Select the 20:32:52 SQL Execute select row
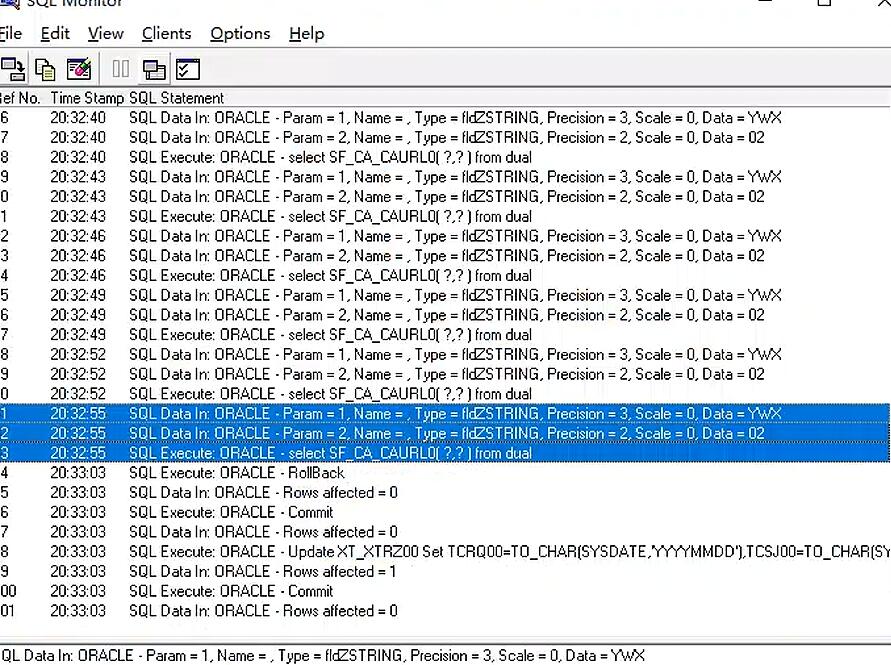Screen dimensions: 891x665 pos(445,394)
